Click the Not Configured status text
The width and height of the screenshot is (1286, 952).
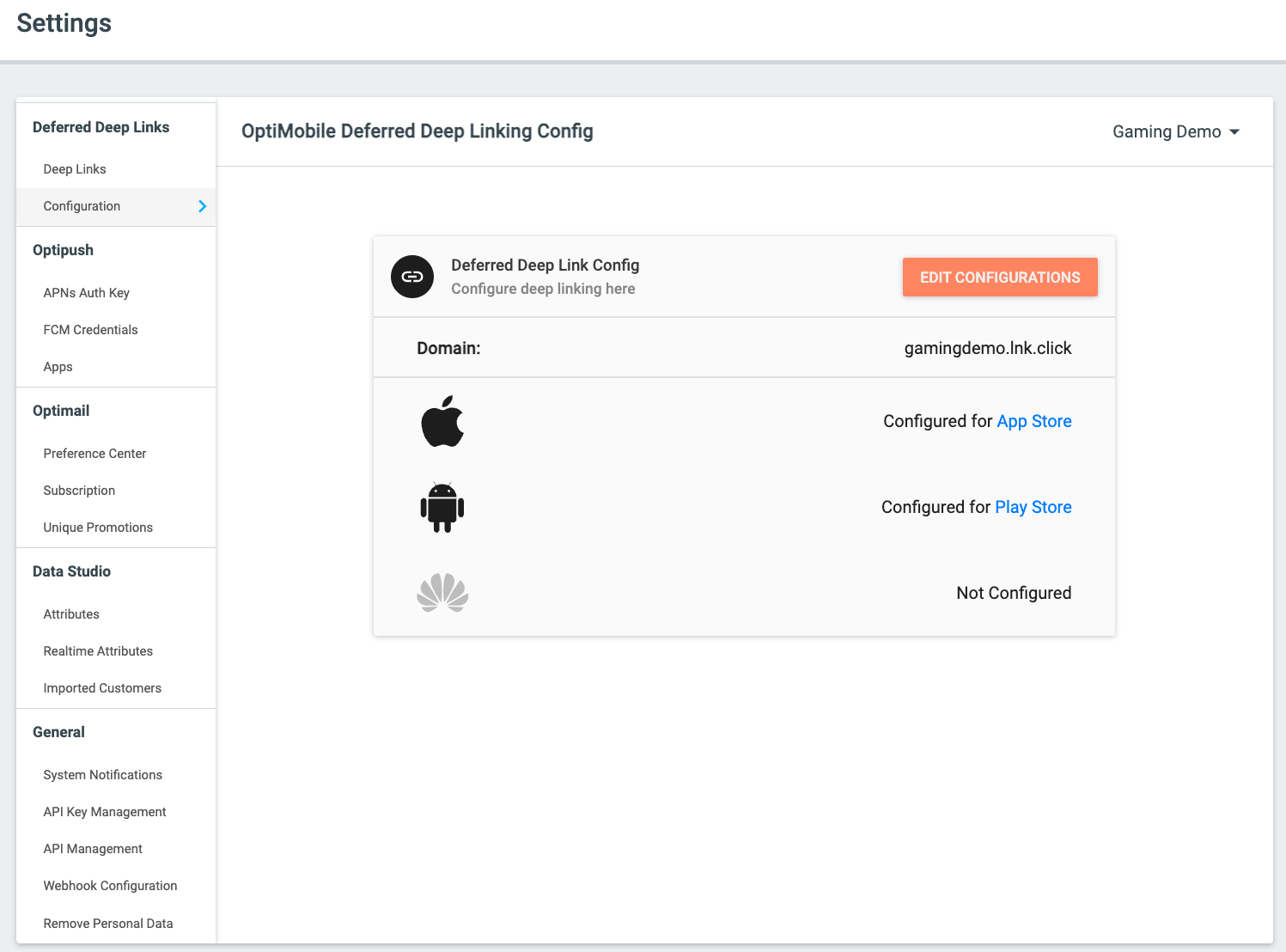click(x=1014, y=593)
